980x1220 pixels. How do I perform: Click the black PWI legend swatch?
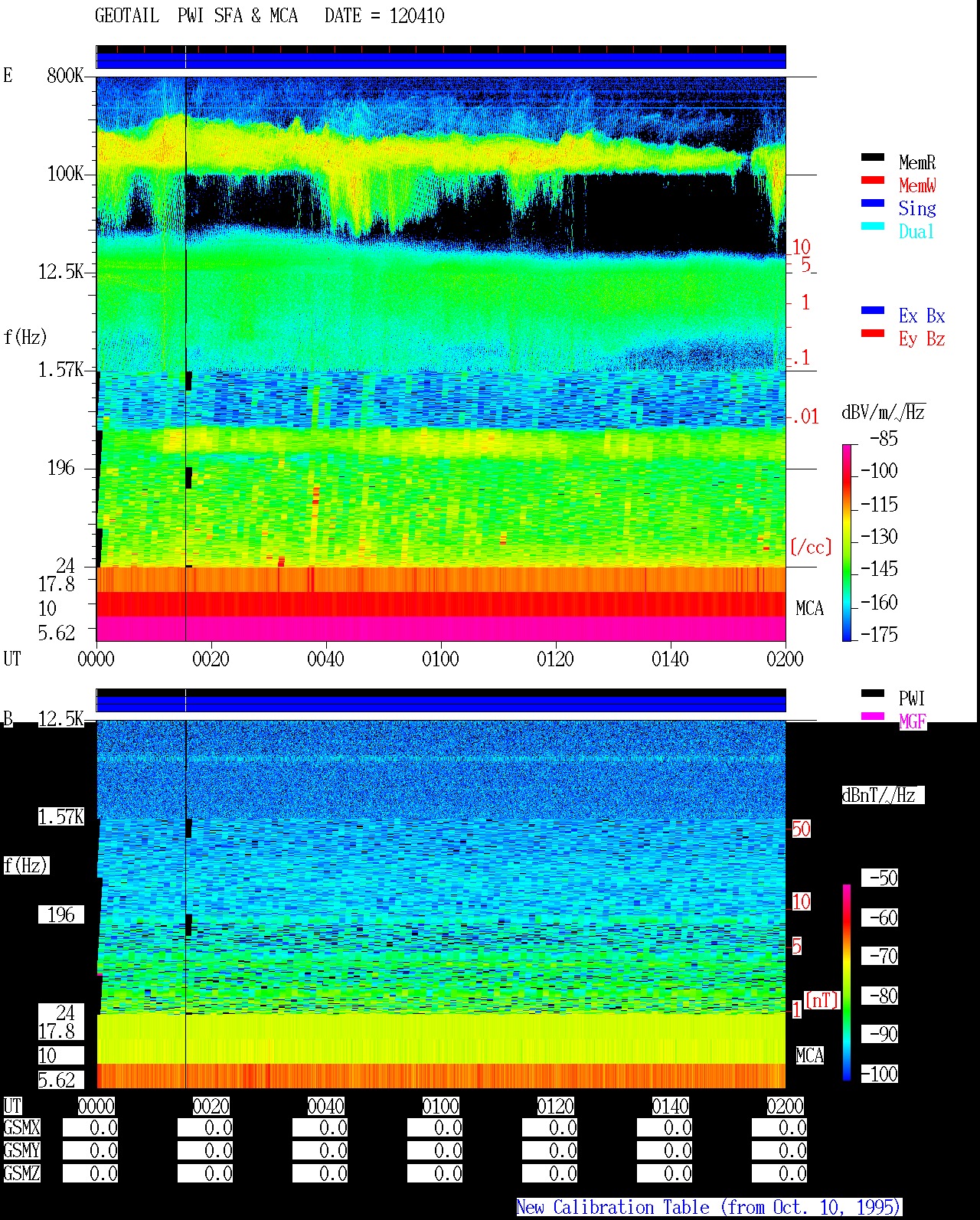[873, 694]
